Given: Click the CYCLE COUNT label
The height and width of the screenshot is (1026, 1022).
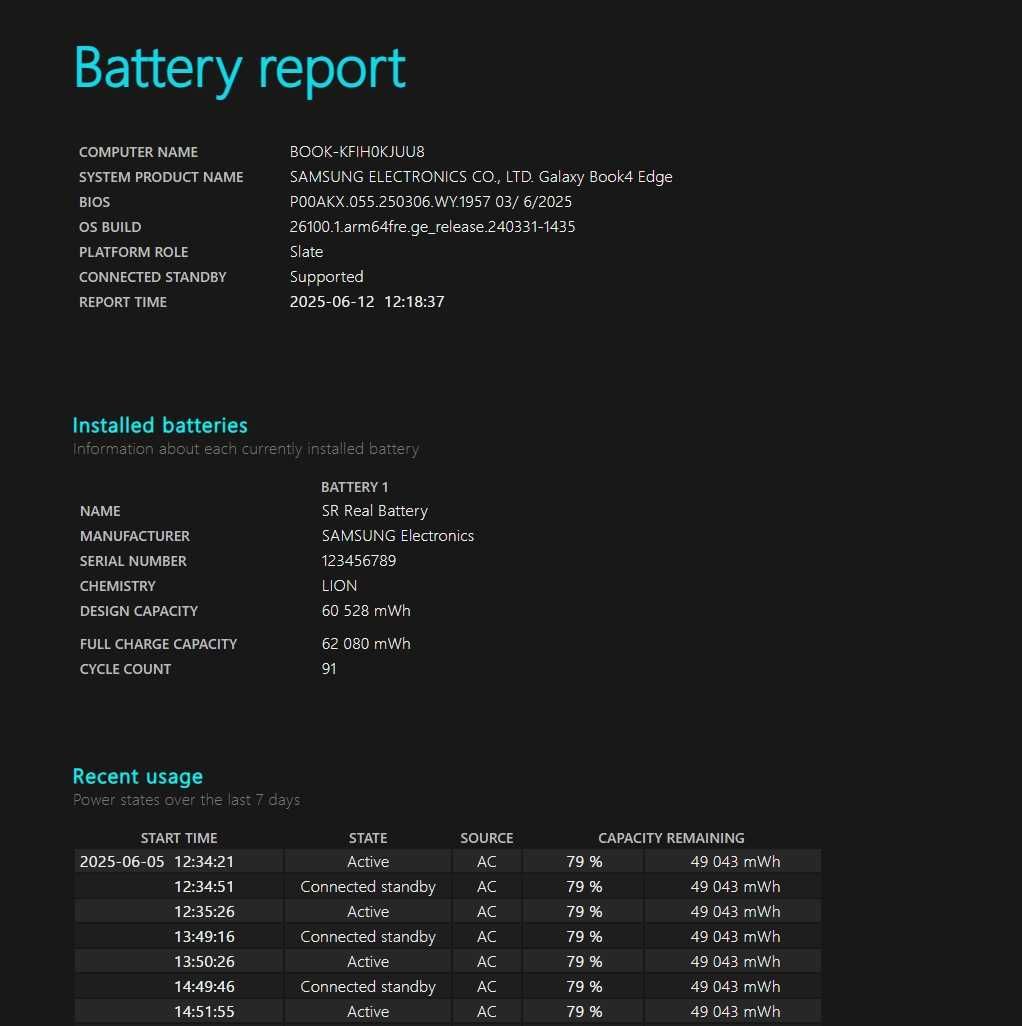Looking at the screenshot, I should (126, 669).
